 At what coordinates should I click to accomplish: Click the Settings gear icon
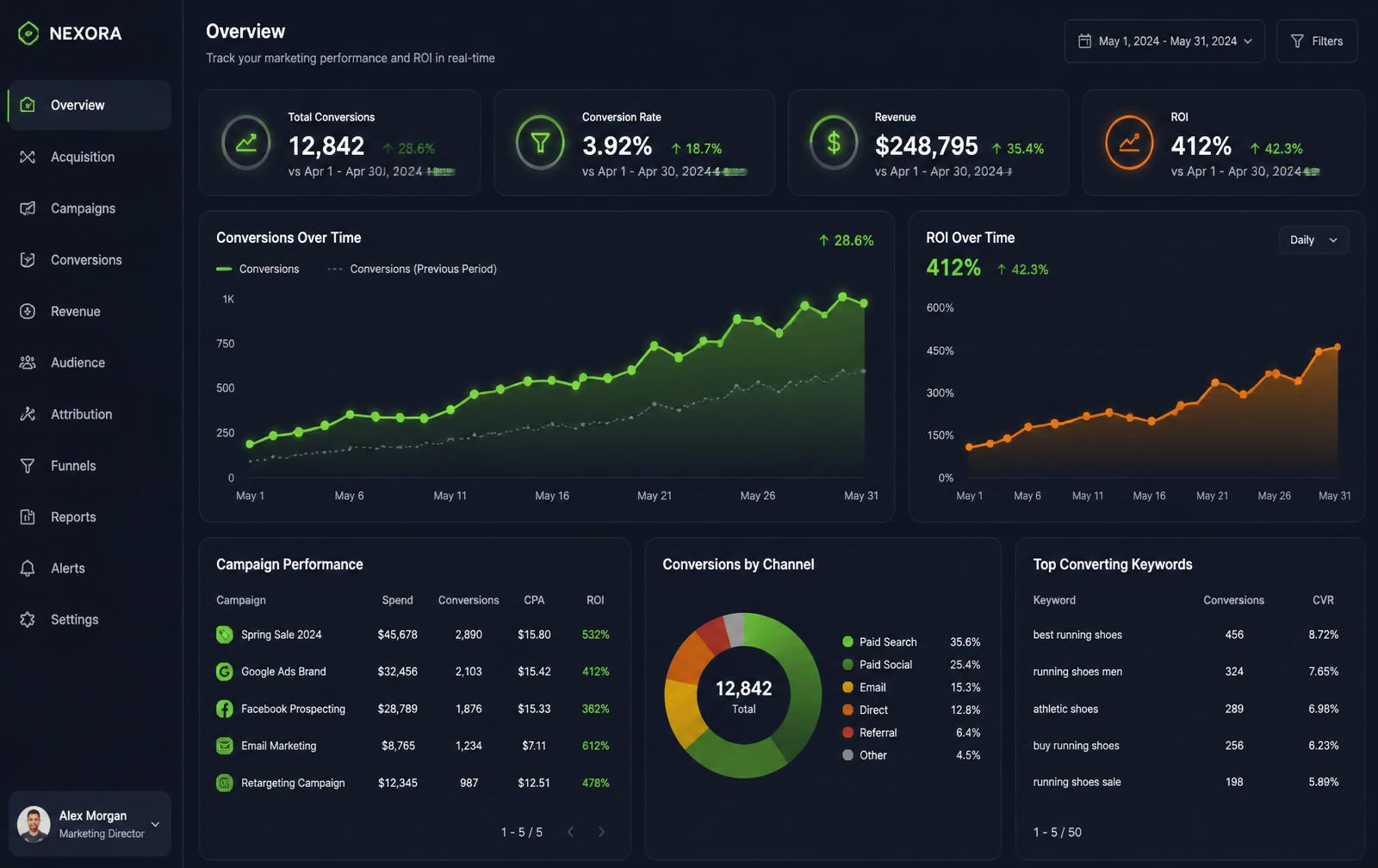pos(28,619)
